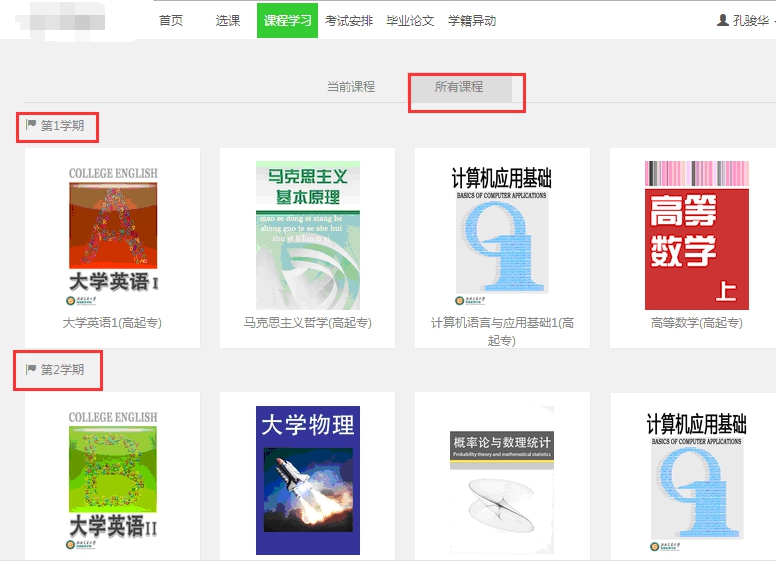This screenshot has height=562, width=776.
Task: Select the 第2学期 heading text
Action: pos(62,370)
